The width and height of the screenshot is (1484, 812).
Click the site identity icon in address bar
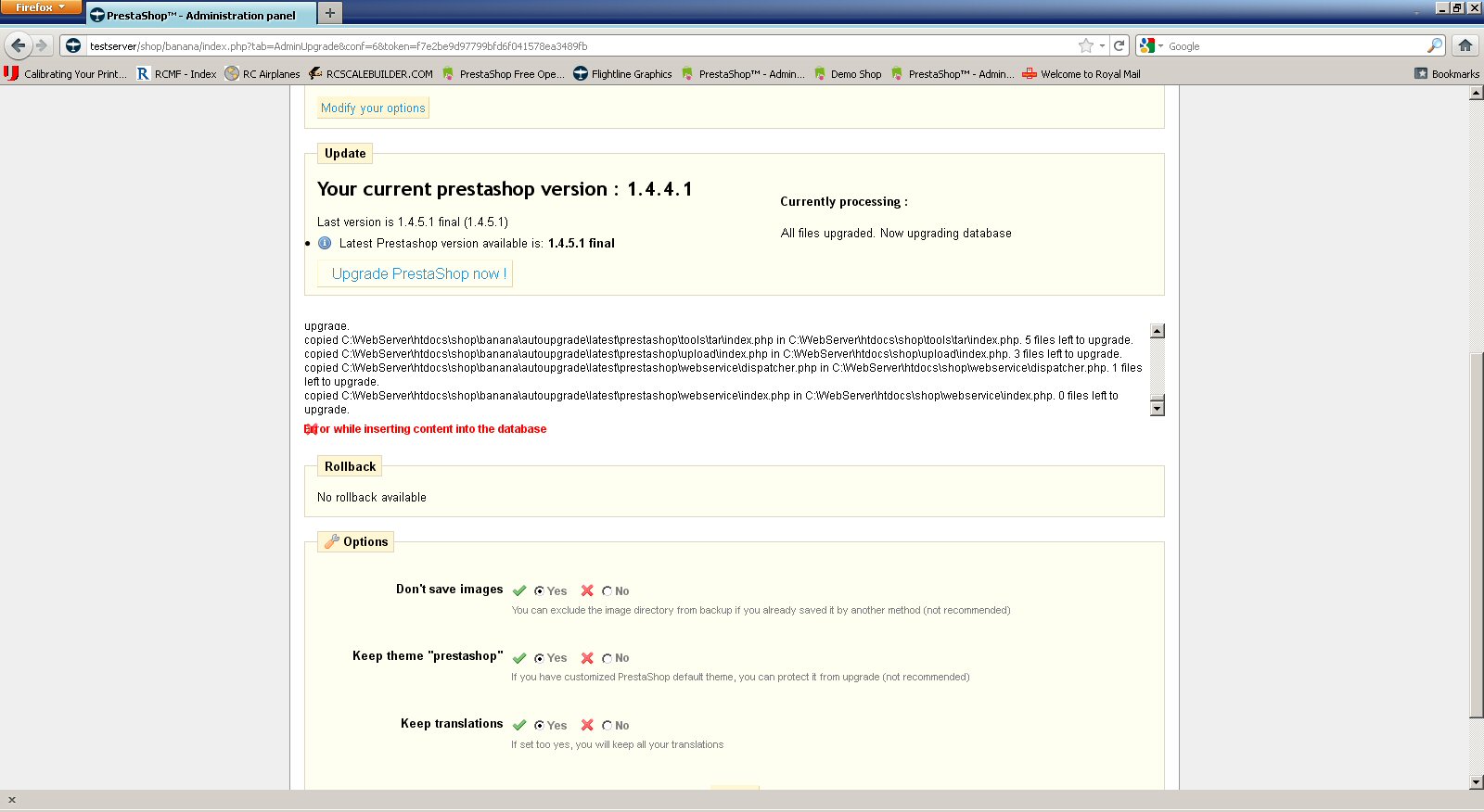pos(73,45)
